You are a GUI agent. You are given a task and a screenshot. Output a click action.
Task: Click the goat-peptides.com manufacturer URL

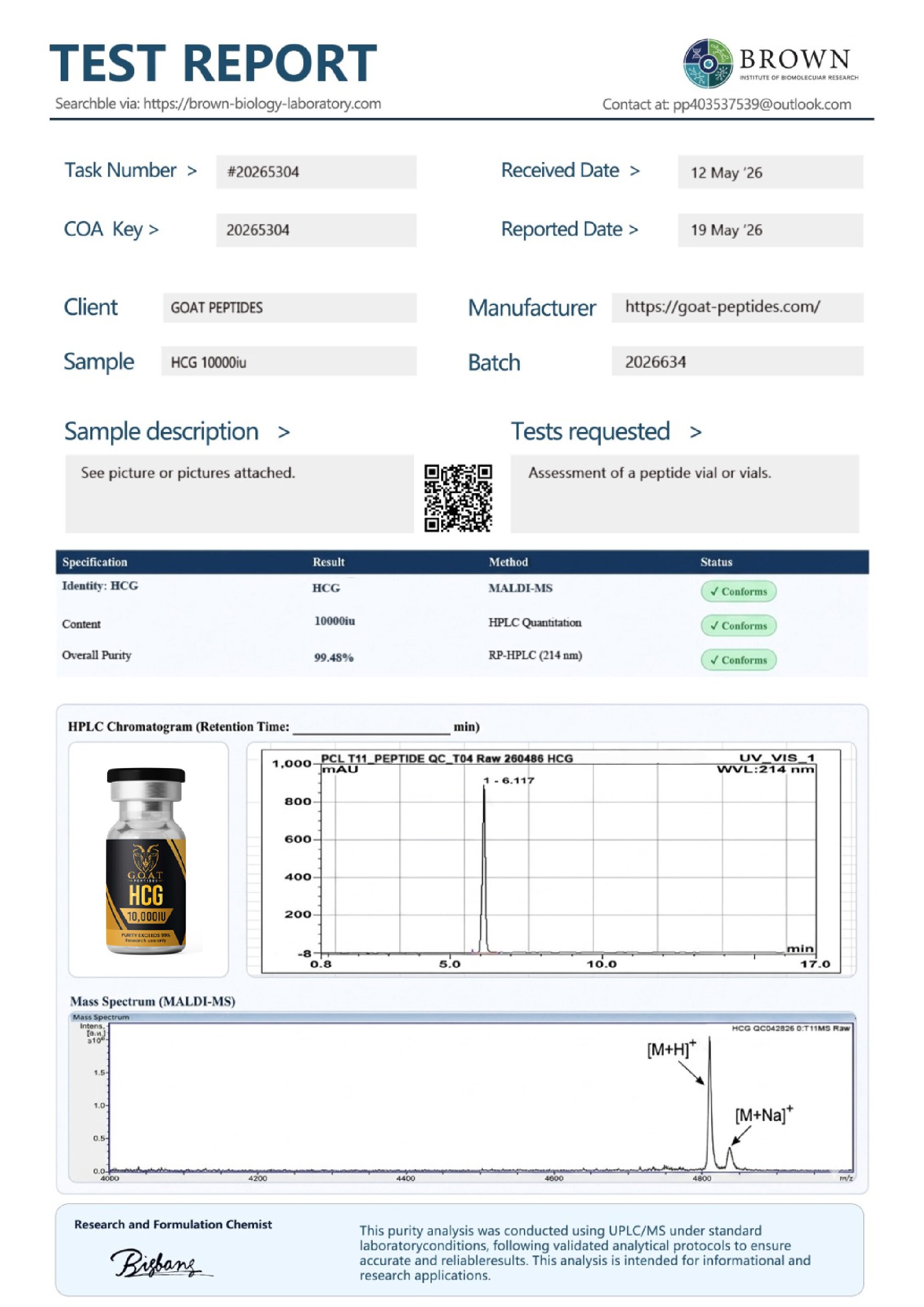pos(723,307)
